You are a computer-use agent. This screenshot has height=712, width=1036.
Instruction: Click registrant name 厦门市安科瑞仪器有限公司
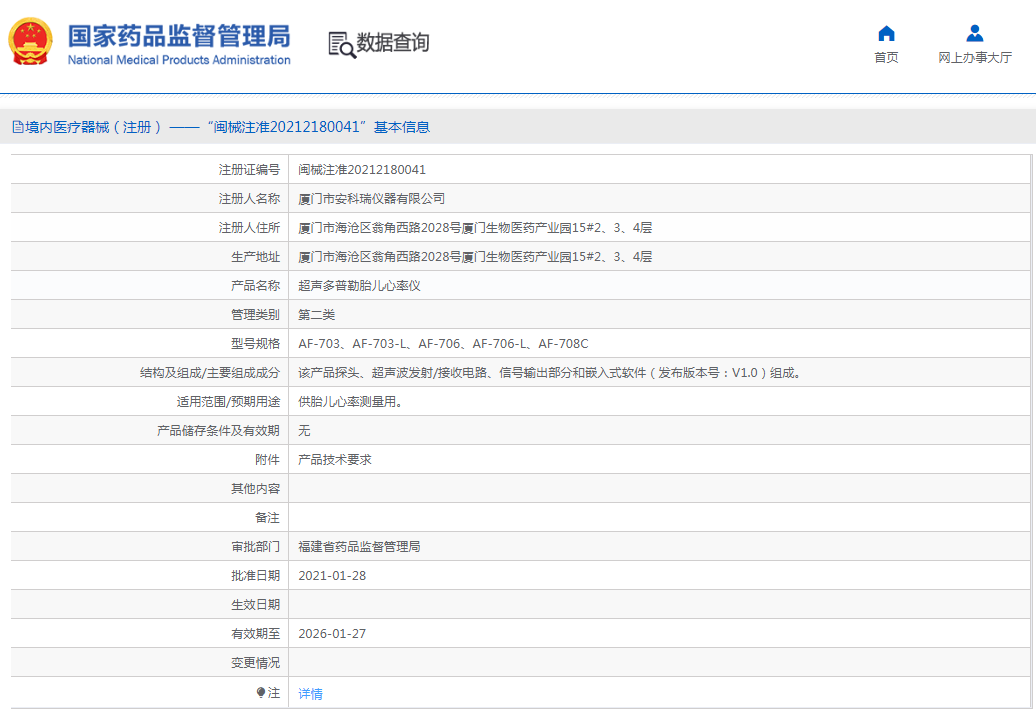(x=372, y=199)
